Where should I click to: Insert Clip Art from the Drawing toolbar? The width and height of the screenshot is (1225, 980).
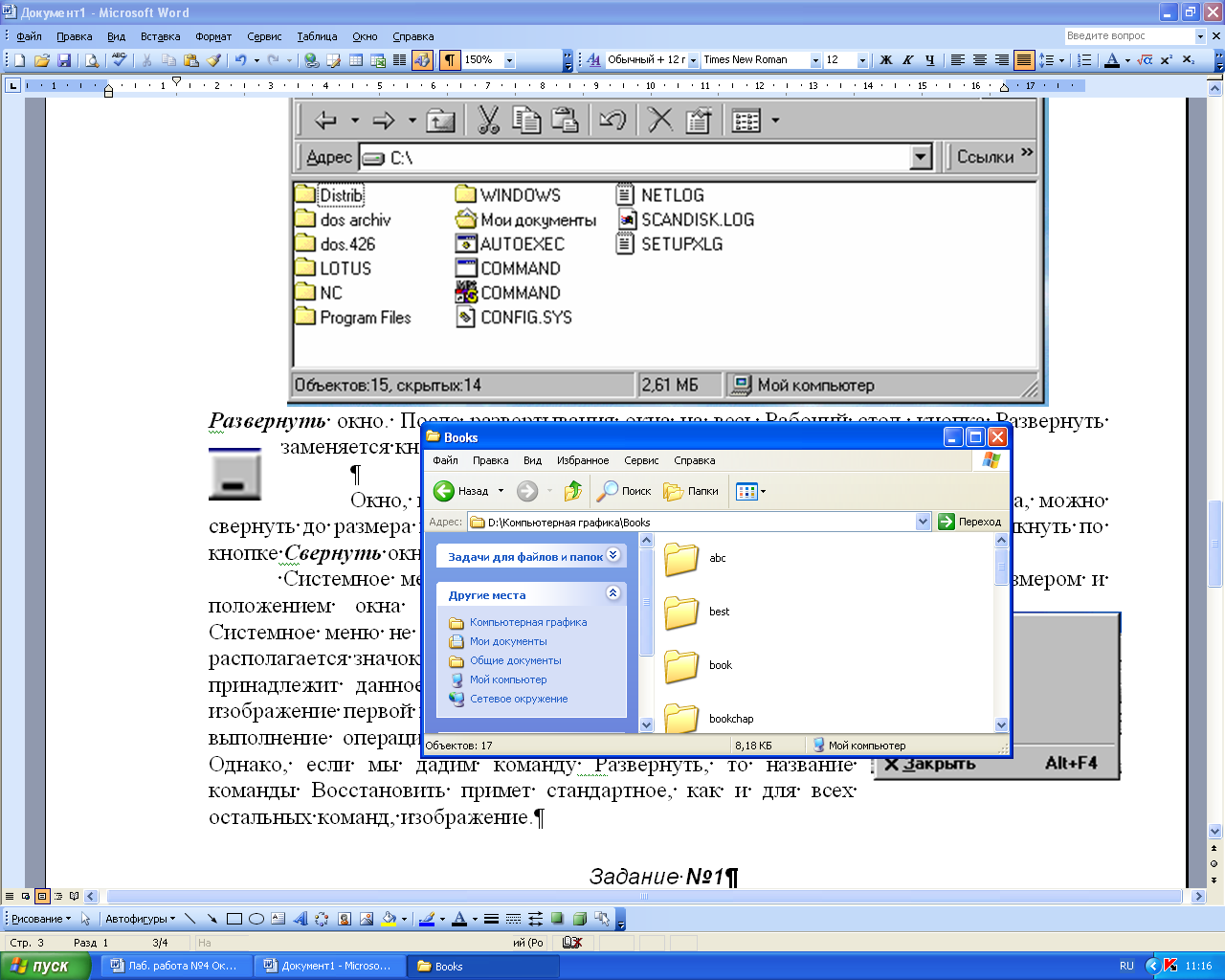(345, 919)
